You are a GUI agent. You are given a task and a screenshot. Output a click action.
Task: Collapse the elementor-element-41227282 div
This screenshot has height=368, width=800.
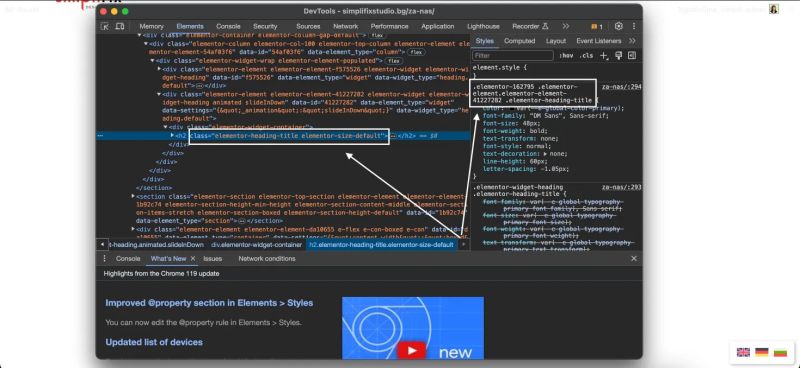coord(159,94)
